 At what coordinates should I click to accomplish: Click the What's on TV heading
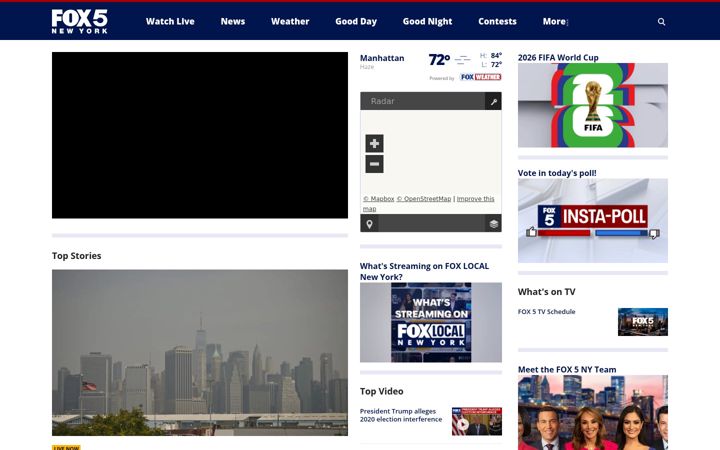[x=546, y=292]
